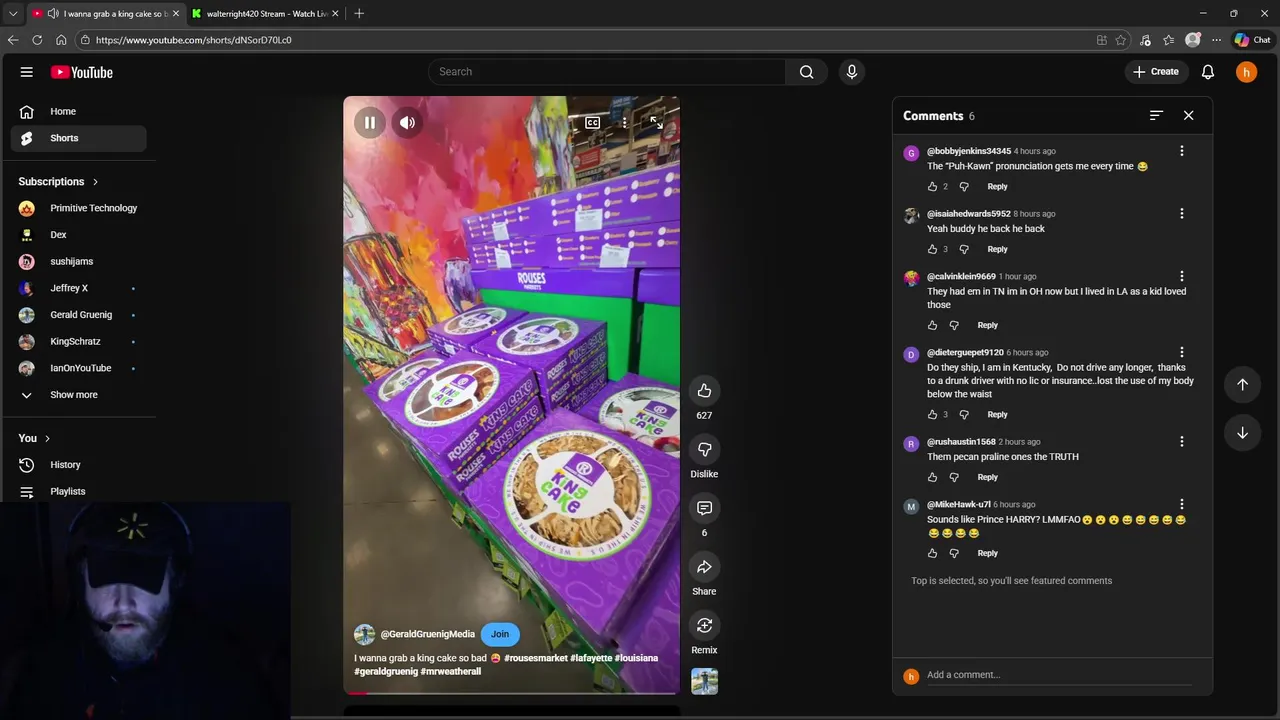Remix this Short
Image resolution: width=1280 pixels, height=720 pixels.
coord(704,626)
